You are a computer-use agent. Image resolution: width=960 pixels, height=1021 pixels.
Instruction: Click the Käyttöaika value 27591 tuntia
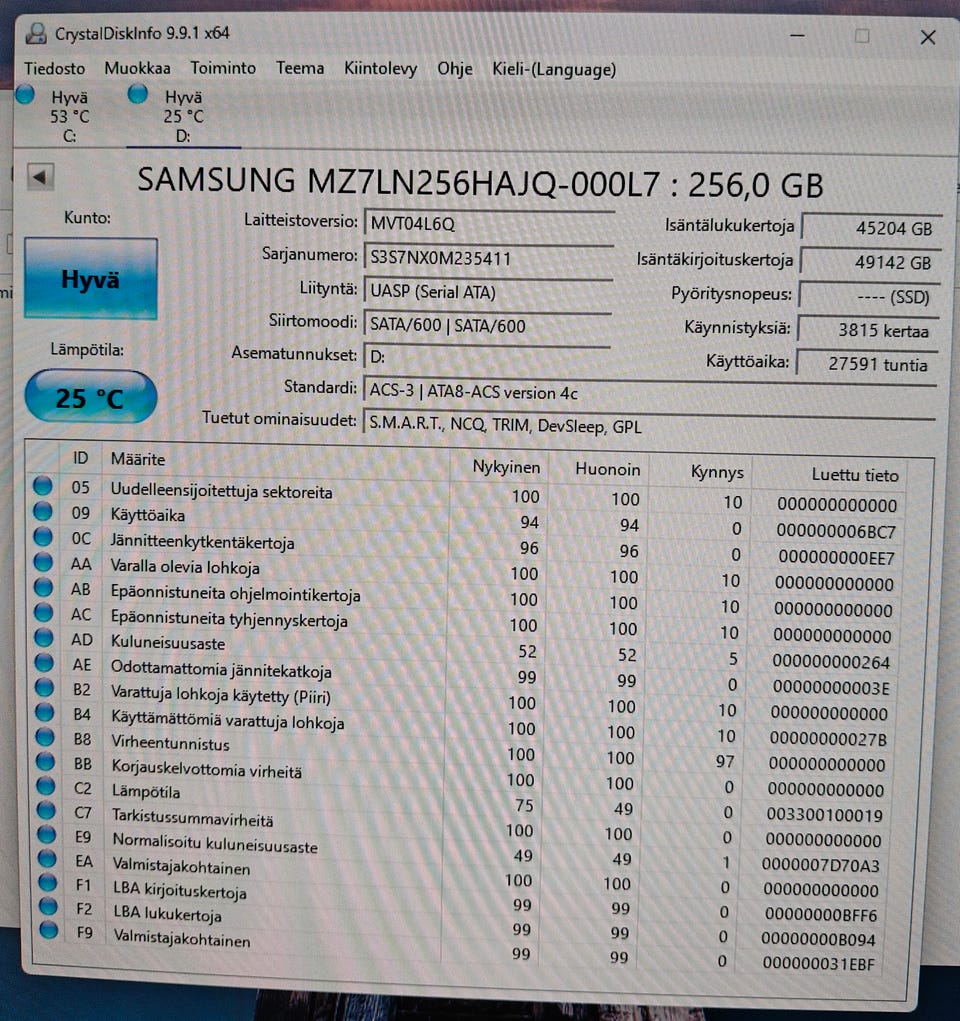click(867, 364)
